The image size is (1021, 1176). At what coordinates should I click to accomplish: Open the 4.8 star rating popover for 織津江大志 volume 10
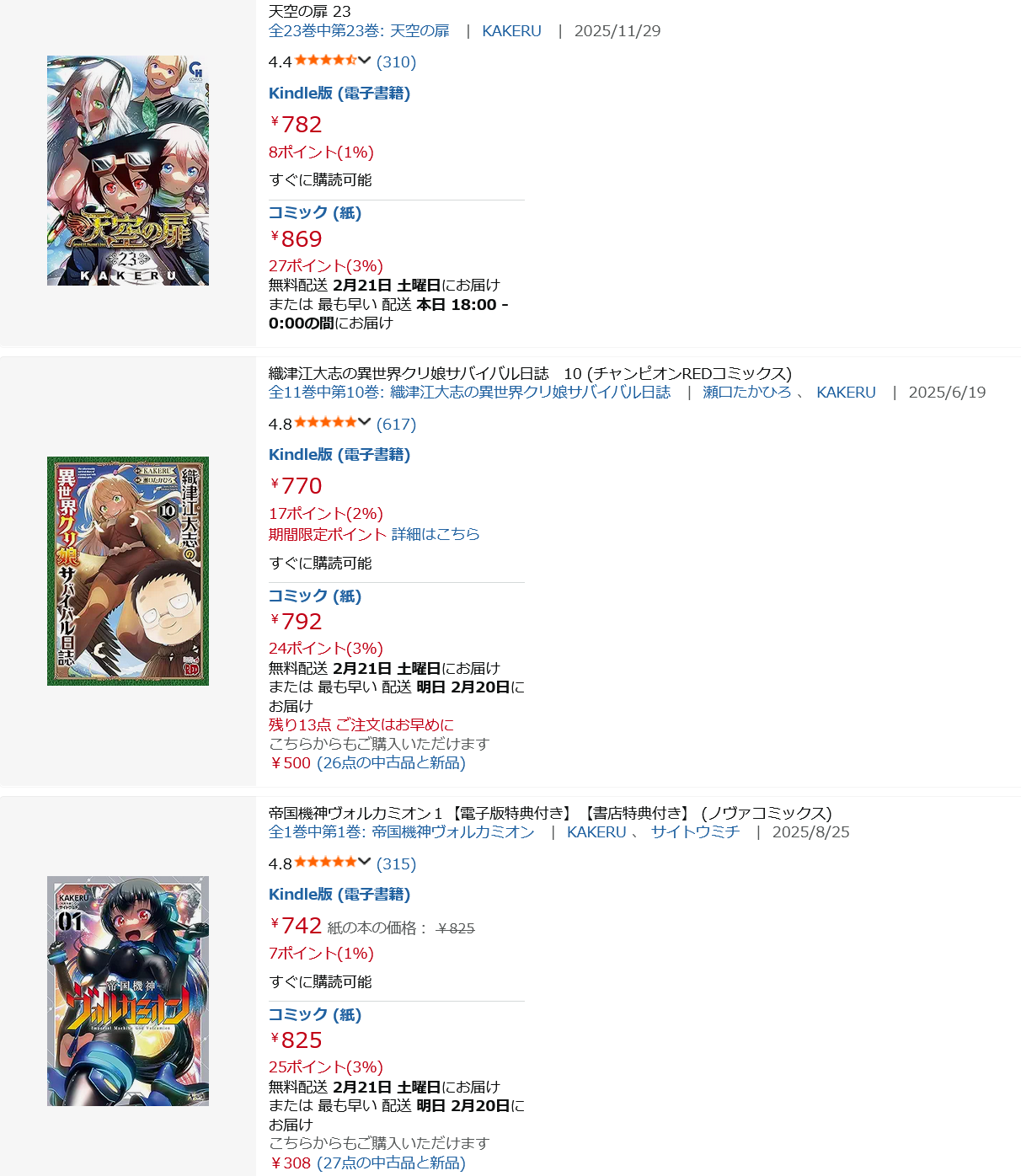coord(325,423)
